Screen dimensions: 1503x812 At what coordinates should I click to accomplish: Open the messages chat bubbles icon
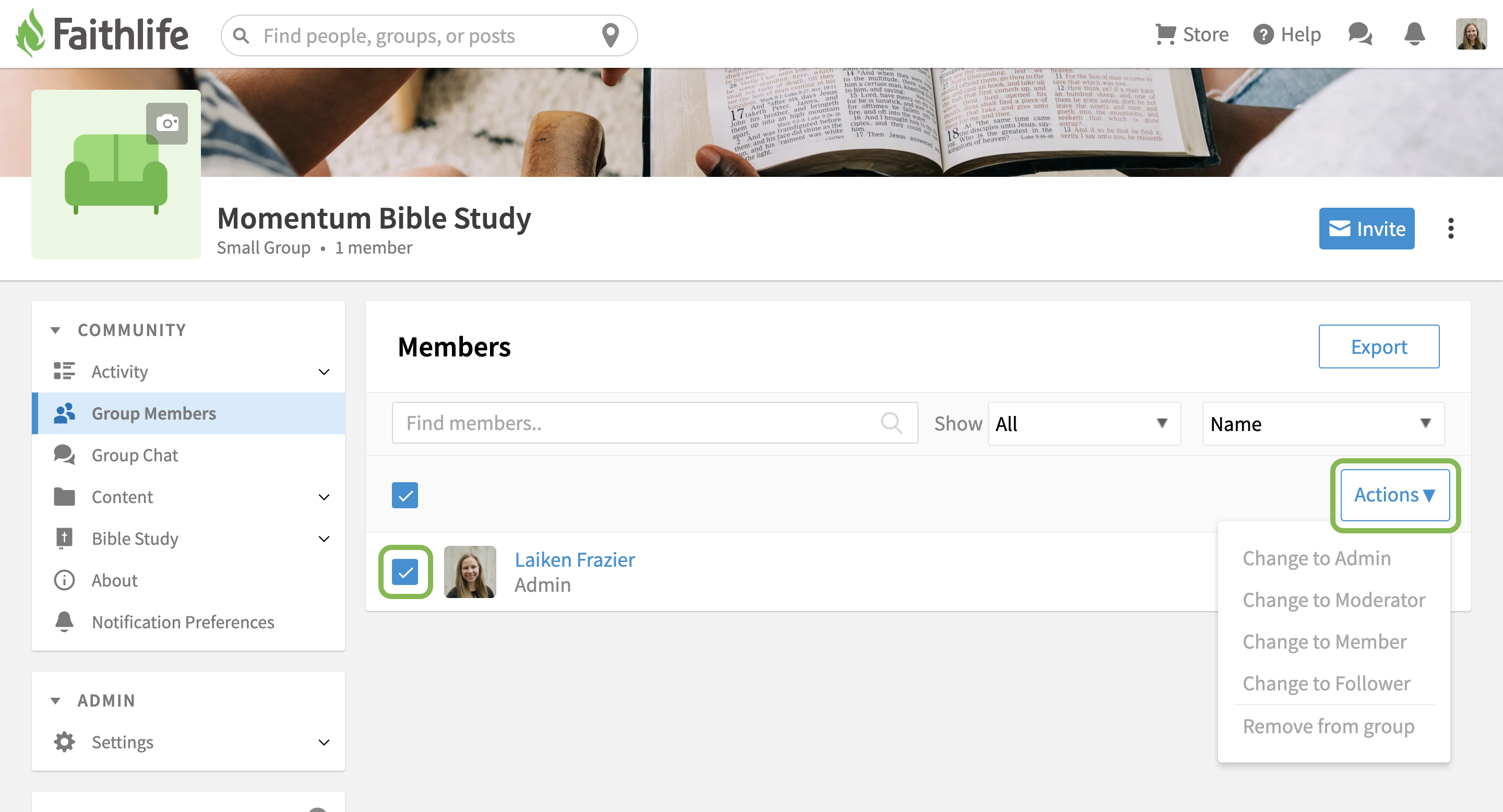1360,34
